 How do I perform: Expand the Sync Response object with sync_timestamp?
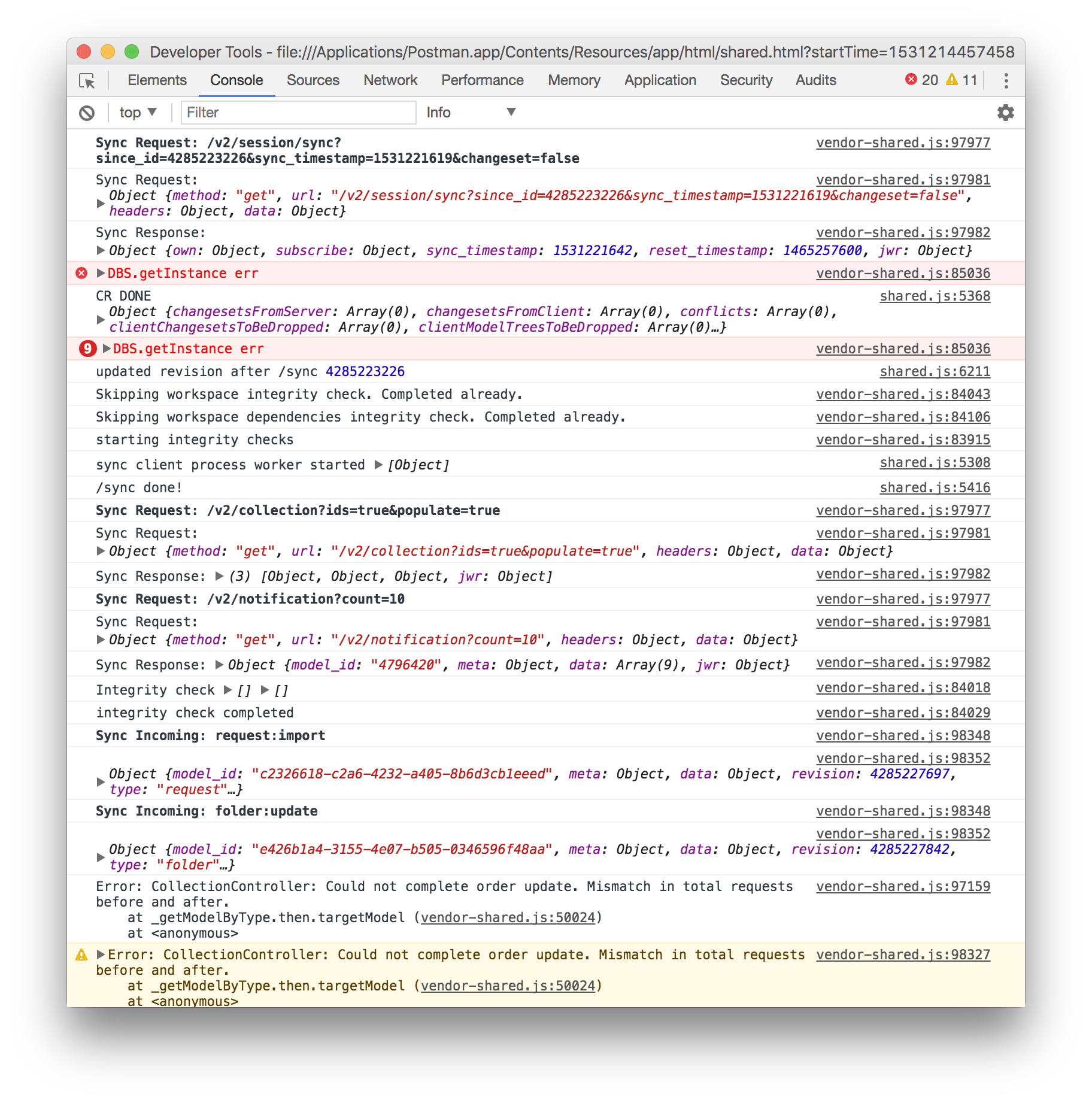[101, 250]
